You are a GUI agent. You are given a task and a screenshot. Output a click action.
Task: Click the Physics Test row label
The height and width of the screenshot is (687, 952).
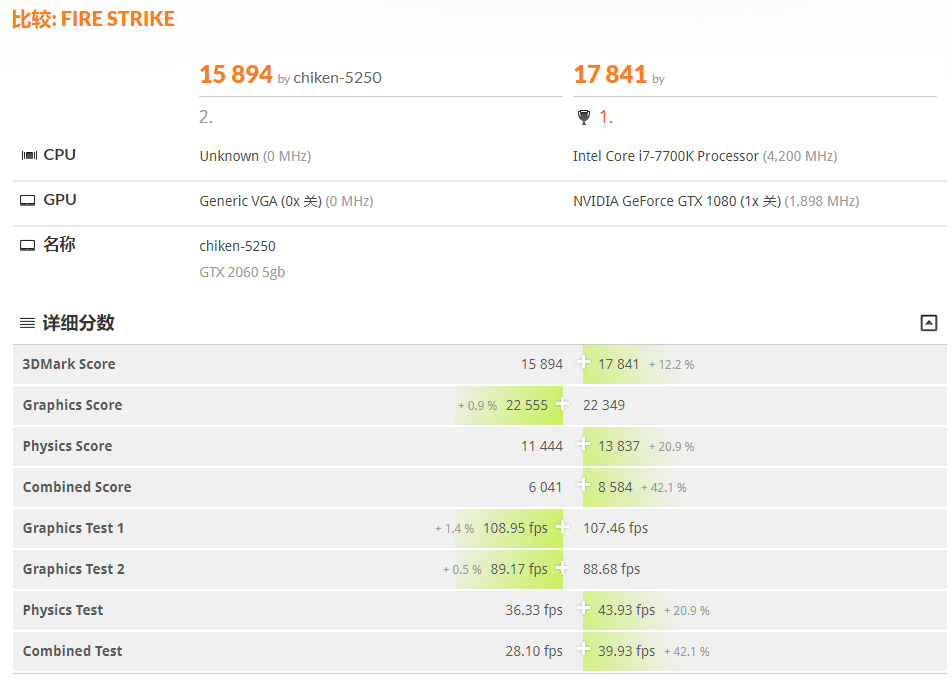(x=63, y=610)
